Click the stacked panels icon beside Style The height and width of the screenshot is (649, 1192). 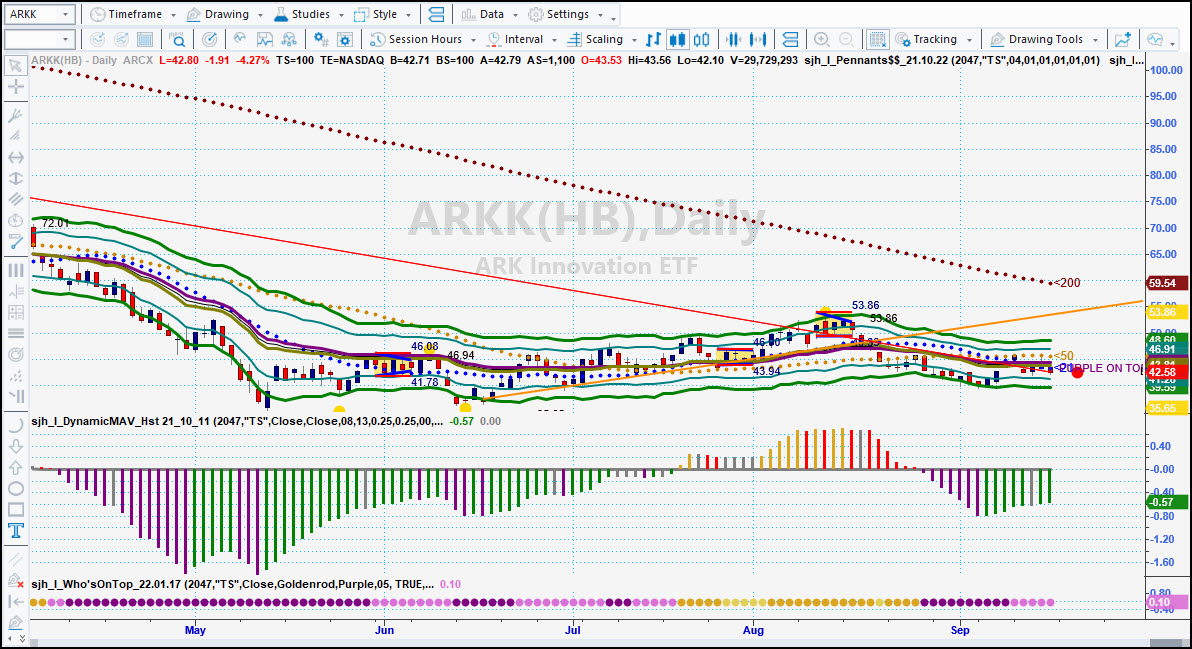(x=436, y=14)
